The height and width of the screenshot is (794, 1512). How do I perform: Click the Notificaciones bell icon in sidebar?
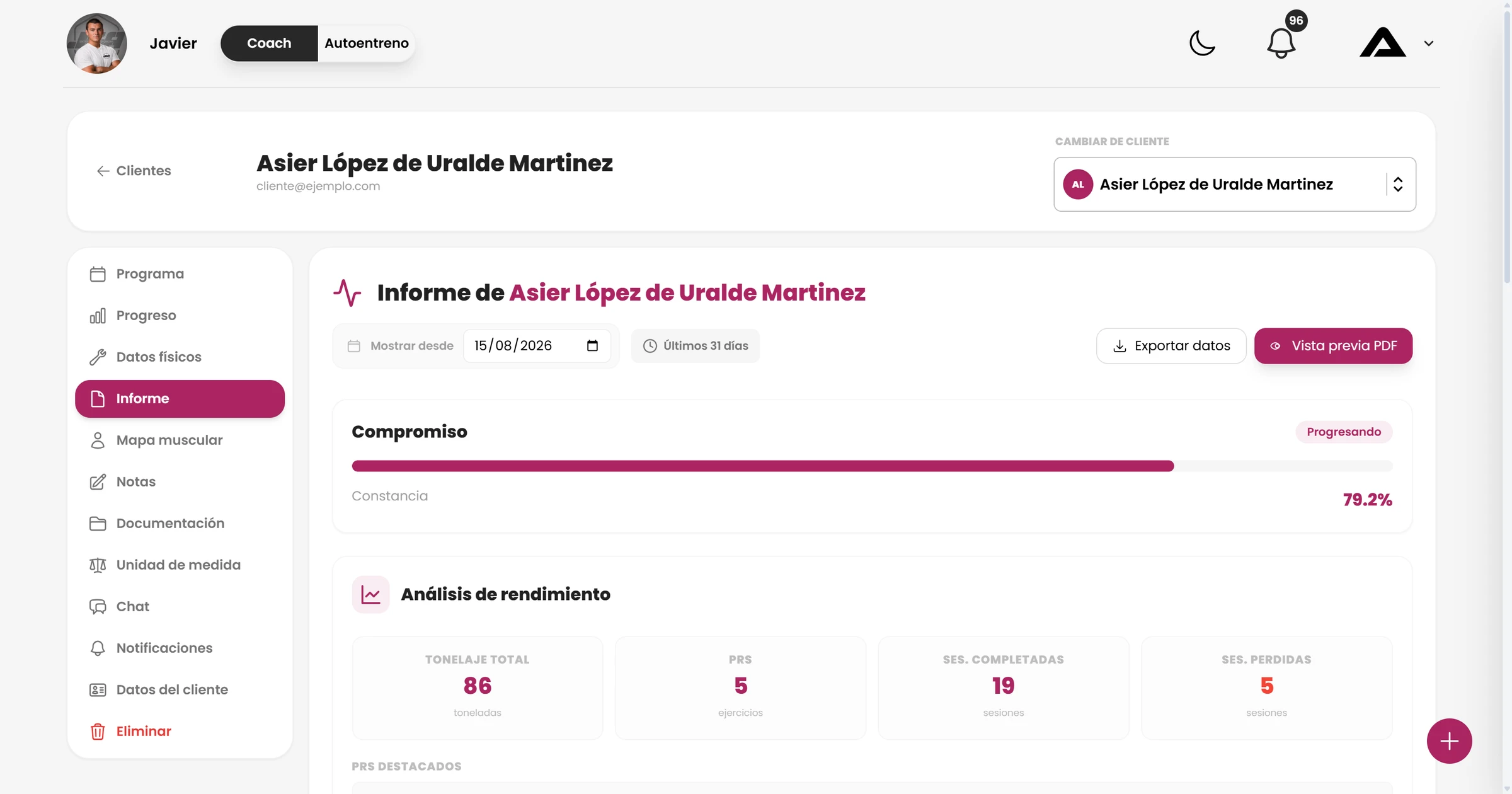pos(98,648)
